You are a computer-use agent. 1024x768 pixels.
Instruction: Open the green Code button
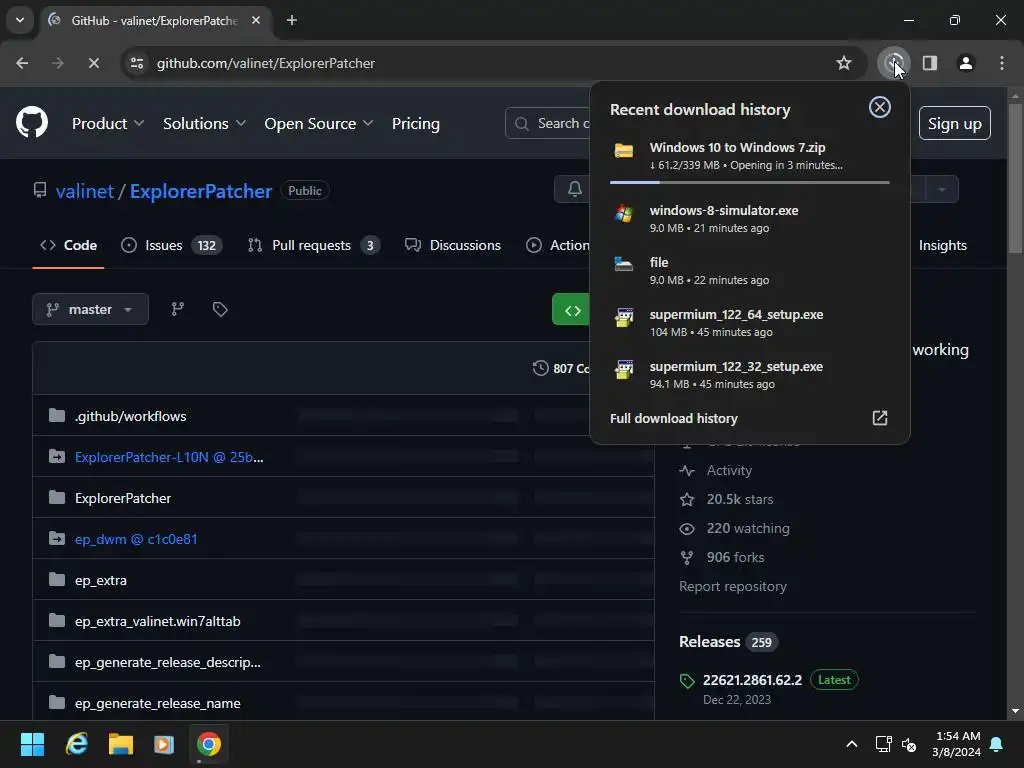pos(571,310)
